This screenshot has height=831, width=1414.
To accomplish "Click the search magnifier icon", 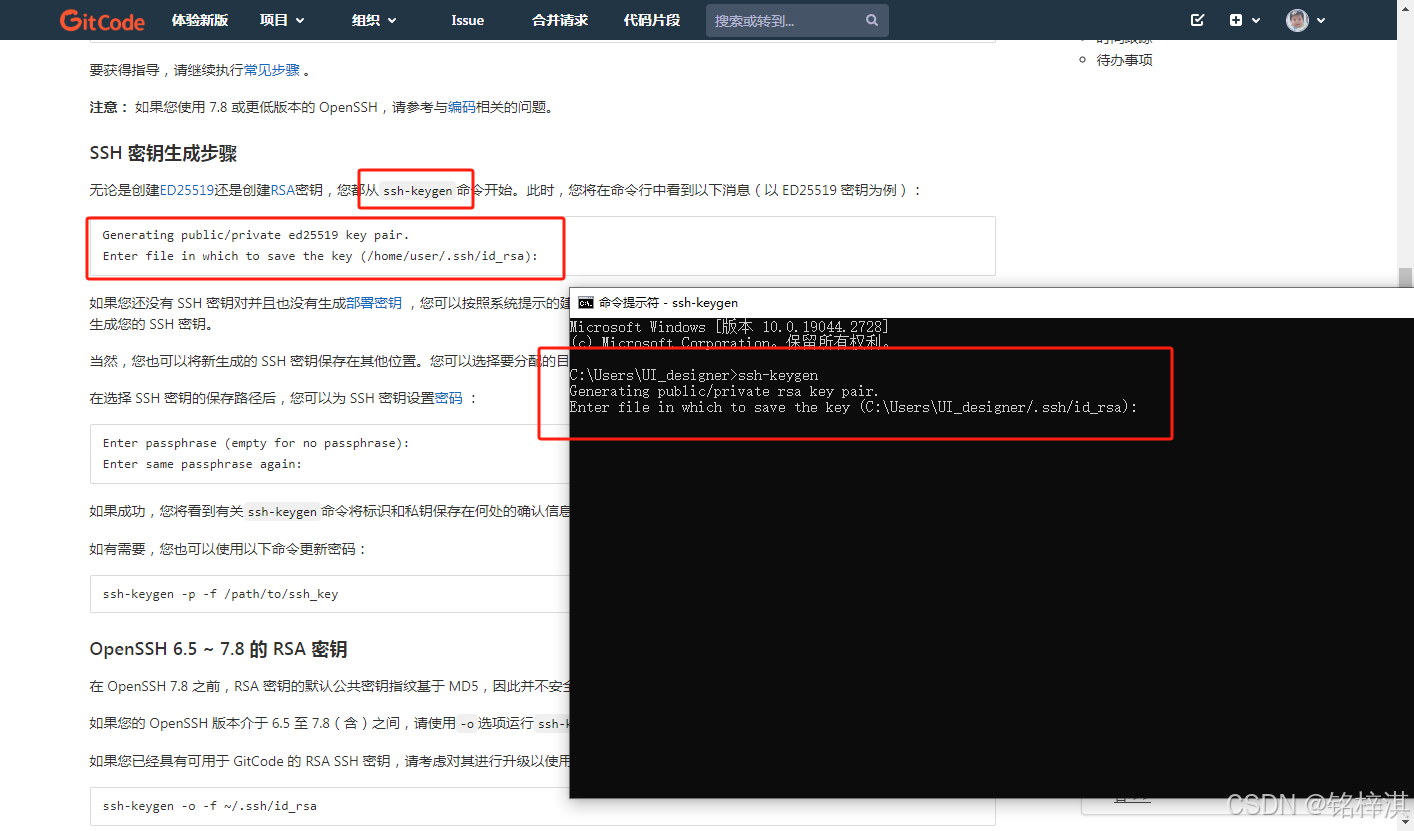I will (x=872, y=20).
